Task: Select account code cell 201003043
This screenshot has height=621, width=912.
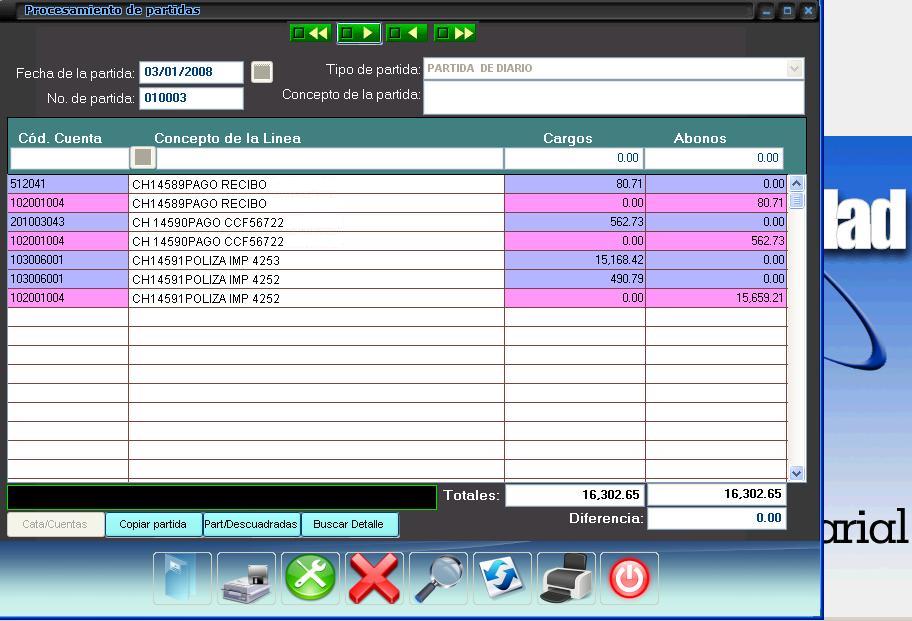Action: click(68, 222)
